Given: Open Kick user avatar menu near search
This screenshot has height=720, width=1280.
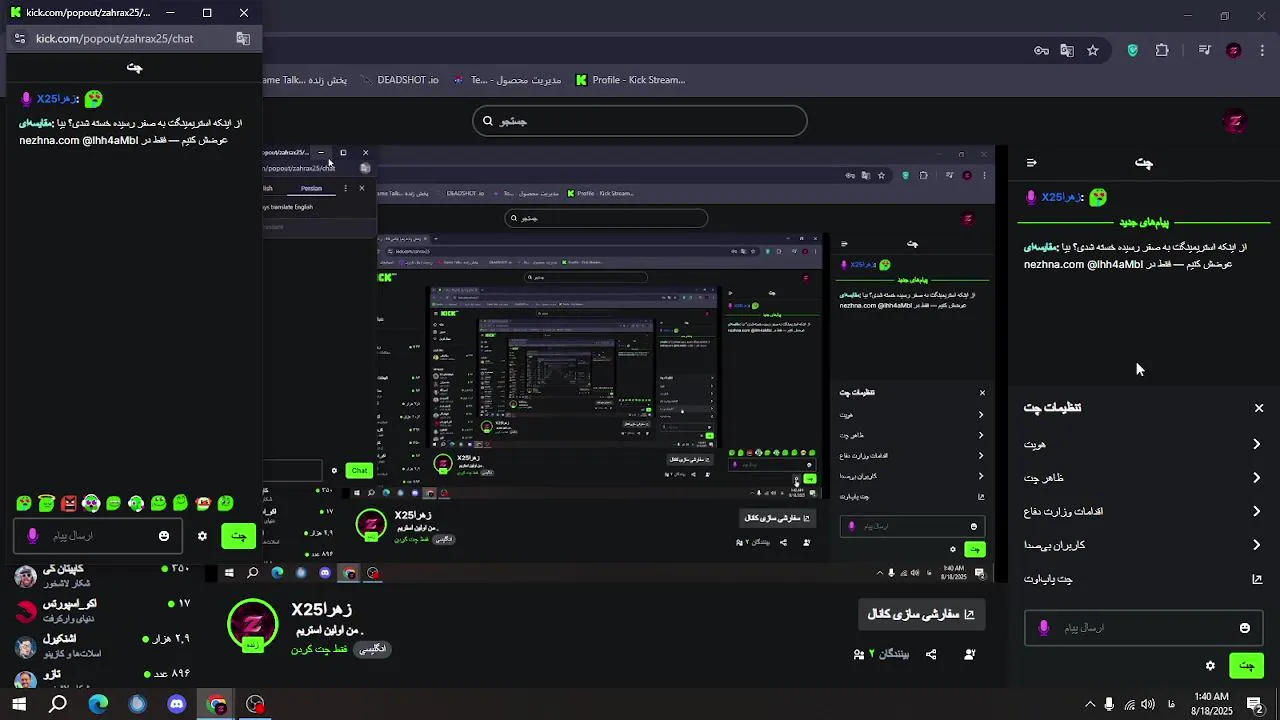Looking at the screenshot, I should (1235, 122).
